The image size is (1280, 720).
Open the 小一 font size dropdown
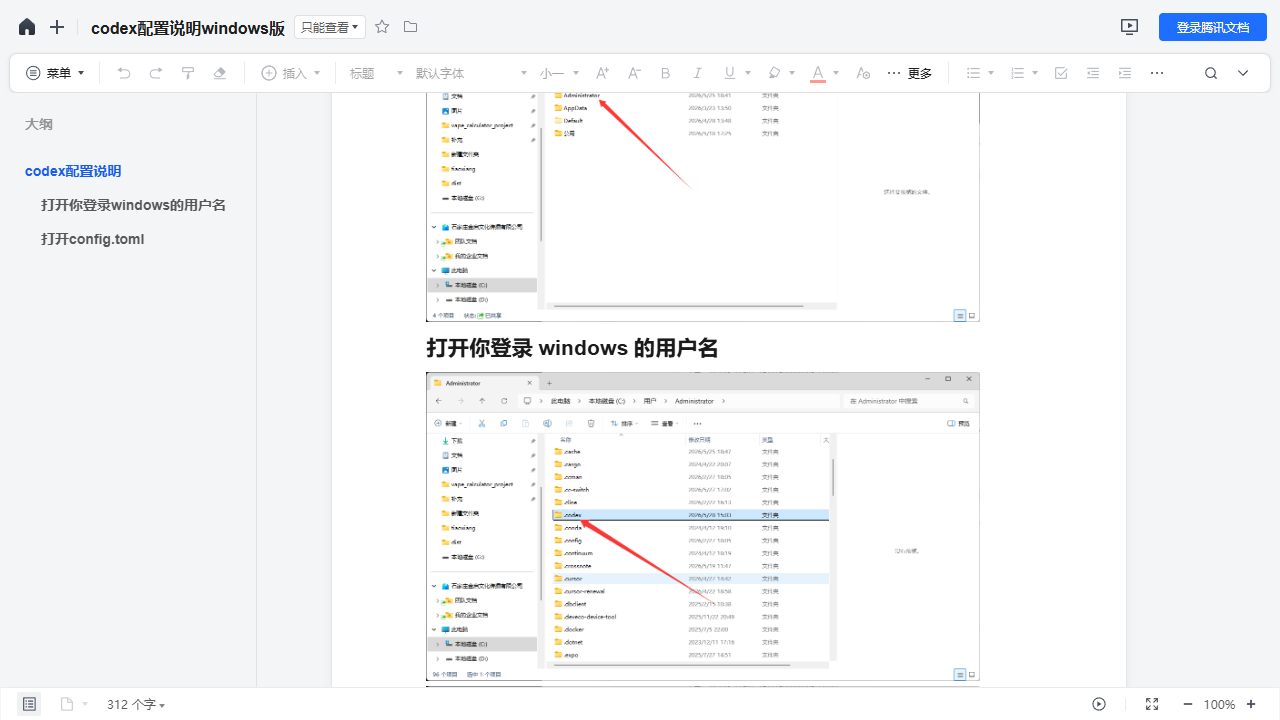(559, 73)
